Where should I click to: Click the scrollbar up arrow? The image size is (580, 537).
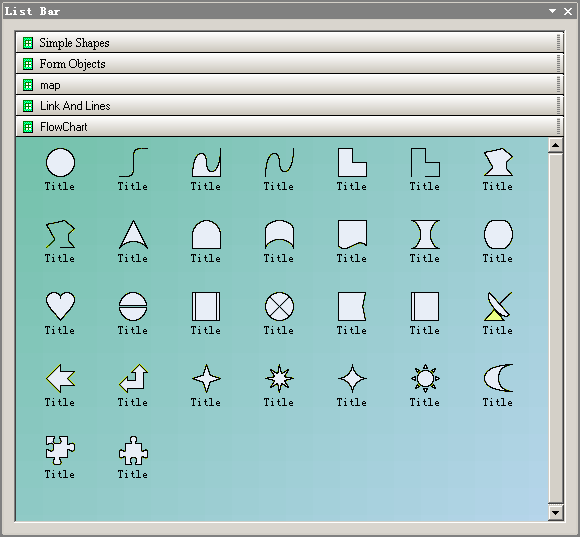tap(555, 145)
